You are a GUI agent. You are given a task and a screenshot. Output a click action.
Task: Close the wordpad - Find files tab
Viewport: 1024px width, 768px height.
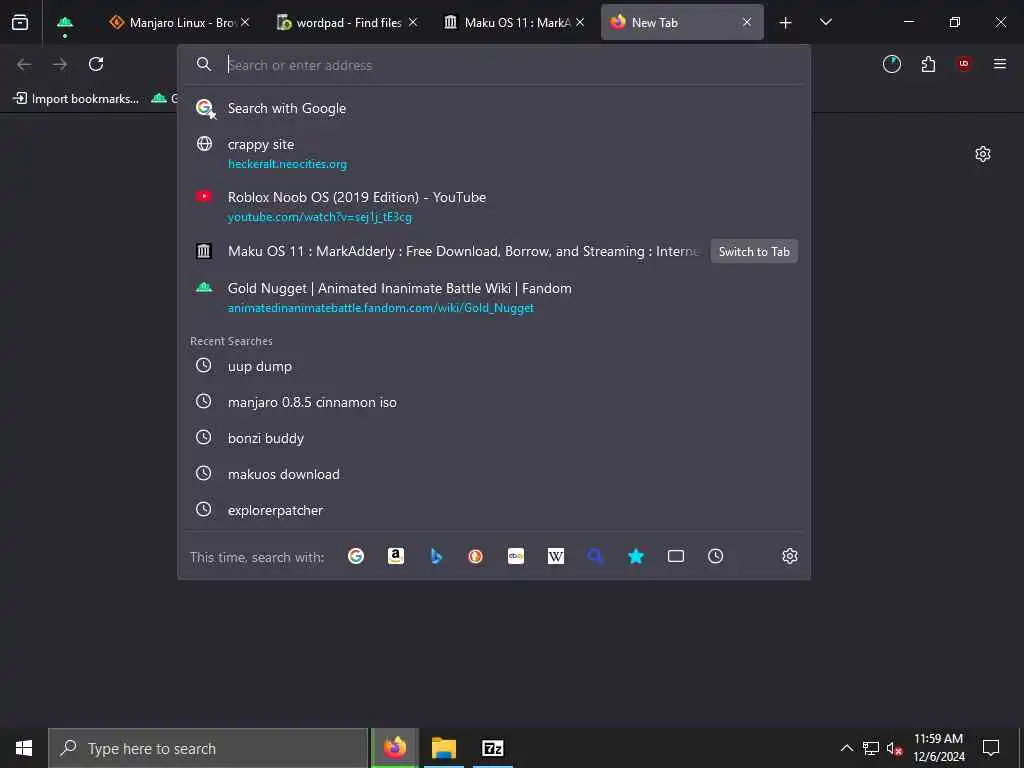click(x=413, y=22)
